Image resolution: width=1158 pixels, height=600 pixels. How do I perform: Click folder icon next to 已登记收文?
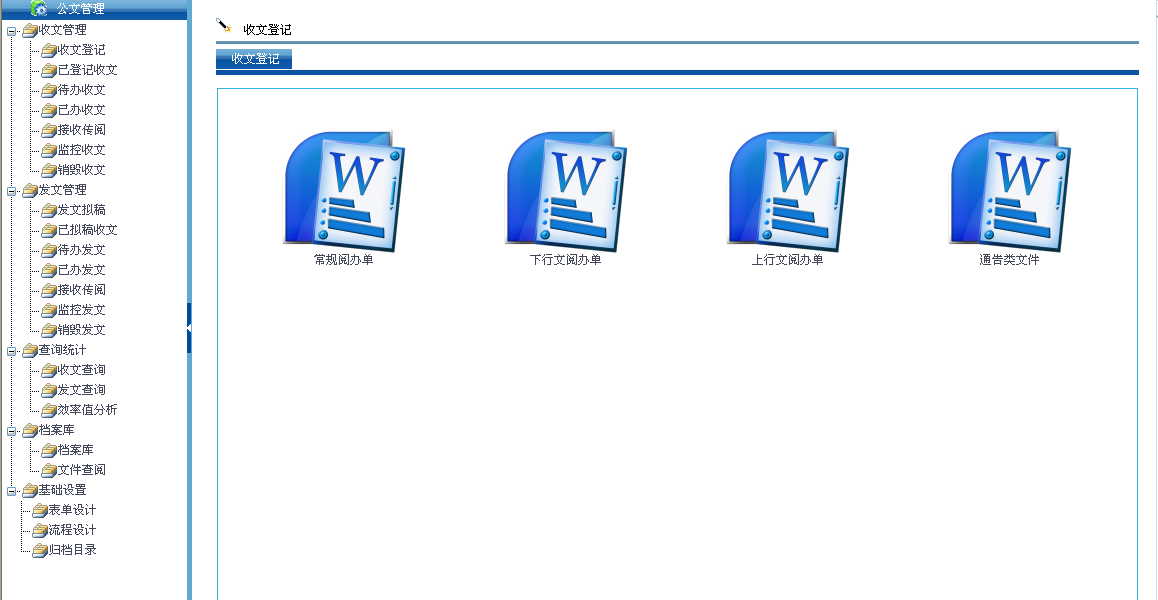(49, 70)
